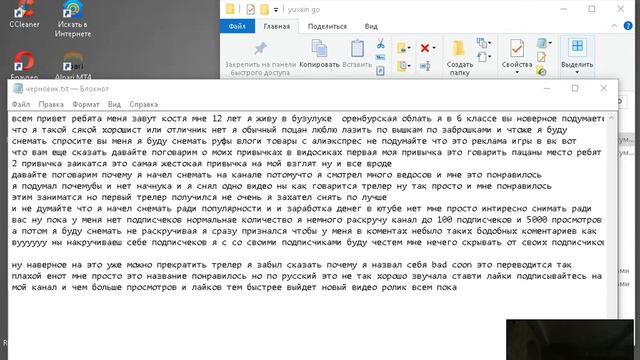Expand the arrow under Свойства
The width and height of the screenshot is (640, 360).
tap(517, 73)
